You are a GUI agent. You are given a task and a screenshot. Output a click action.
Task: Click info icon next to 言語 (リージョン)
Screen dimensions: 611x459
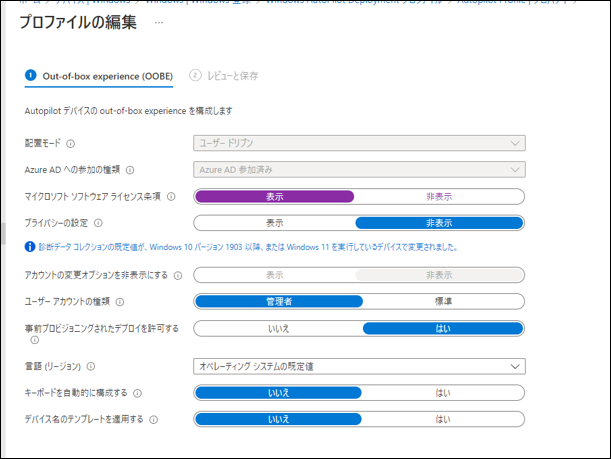[91, 367]
